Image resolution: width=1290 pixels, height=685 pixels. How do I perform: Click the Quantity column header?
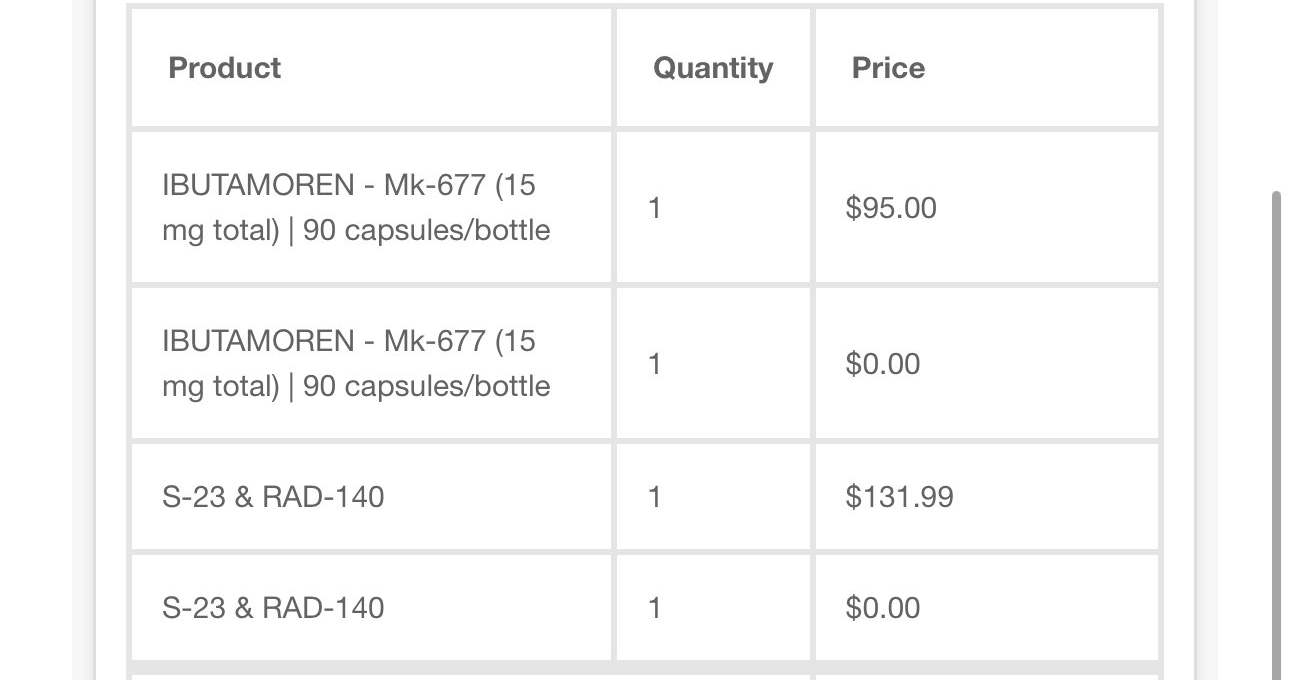(712, 68)
